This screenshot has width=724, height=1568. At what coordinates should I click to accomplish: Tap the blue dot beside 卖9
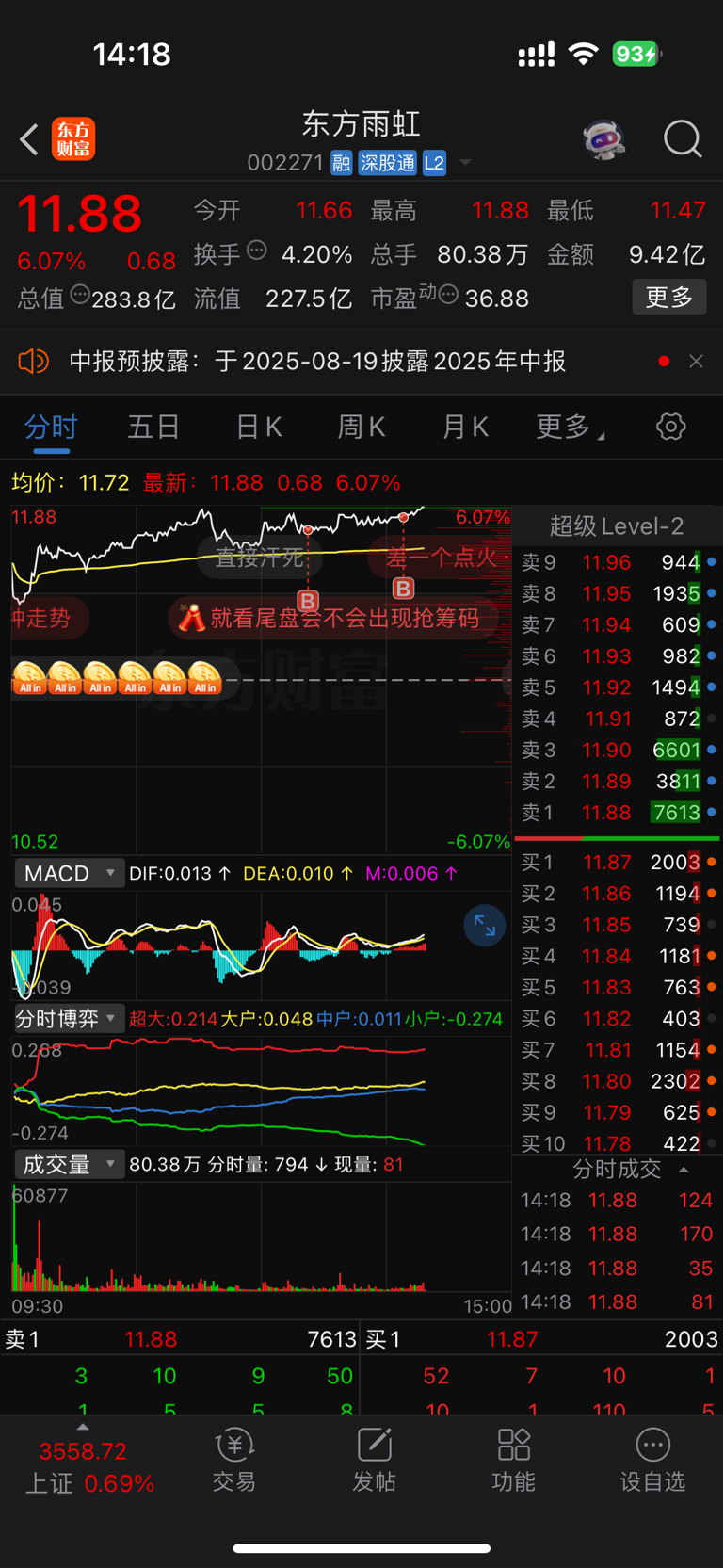[711, 562]
